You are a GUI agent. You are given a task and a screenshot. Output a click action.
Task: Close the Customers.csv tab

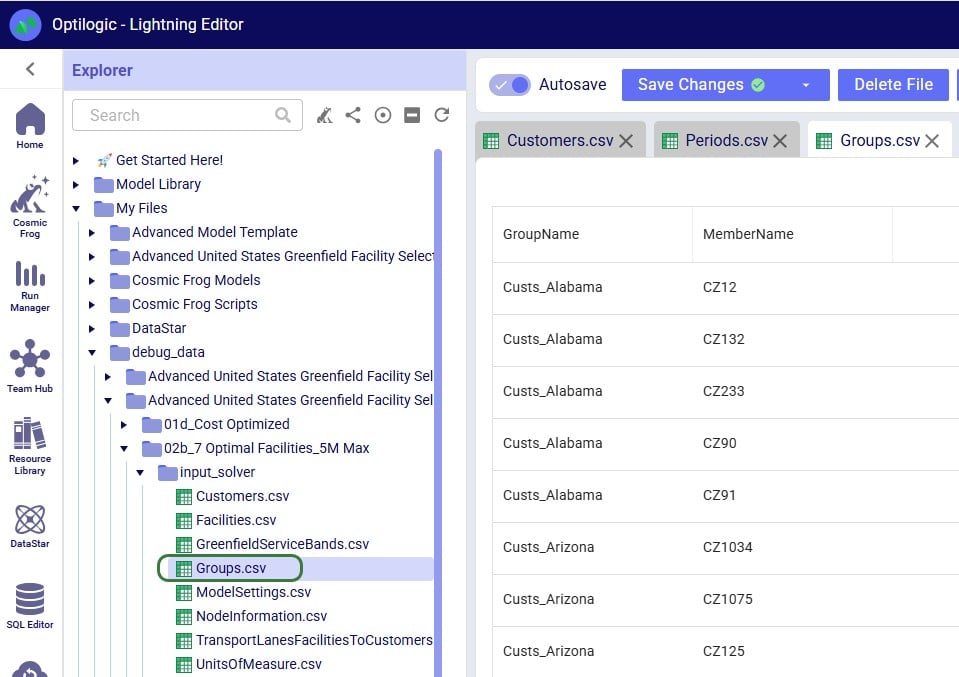626,141
